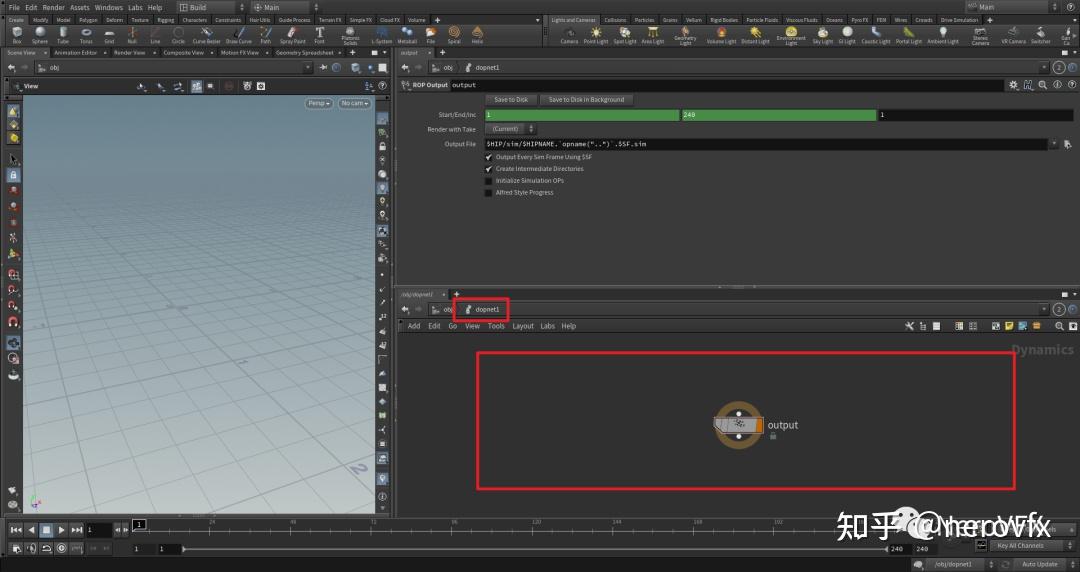Image resolution: width=1080 pixels, height=572 pixels.
Task: Add a Sky Light from shelf
Action: (x=822, y=34)
